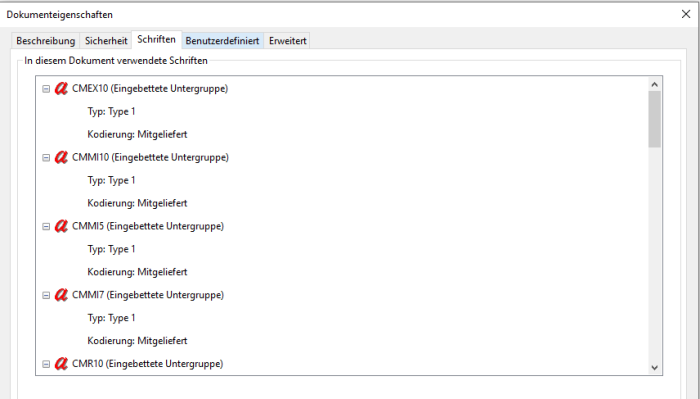The height and width of the screenshot is (399, 700).
Task: Click the font icon beside CMMI5
Action: tap(61, 226)
